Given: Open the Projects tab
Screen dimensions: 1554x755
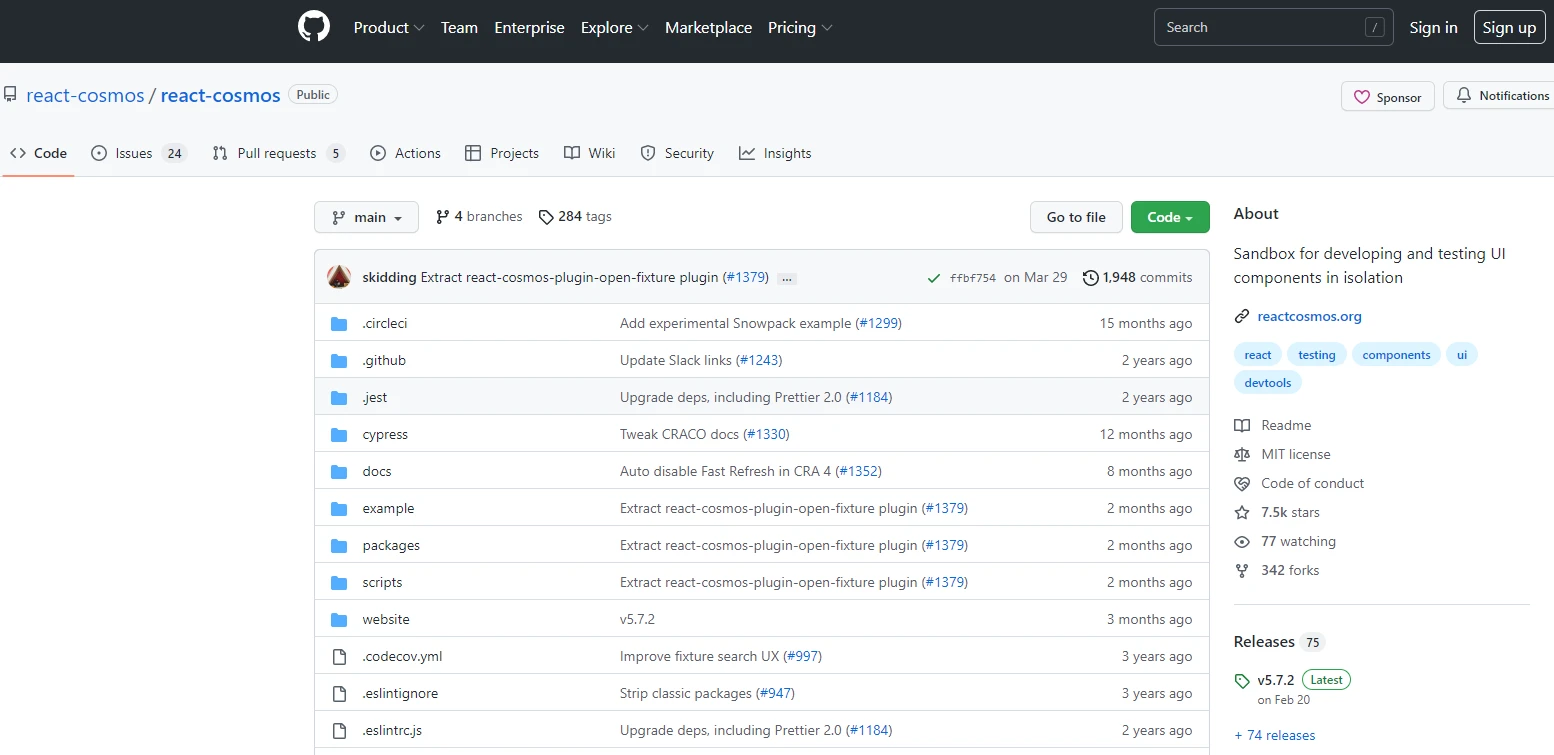Looking at the screenshot, I should pos(502,153).
